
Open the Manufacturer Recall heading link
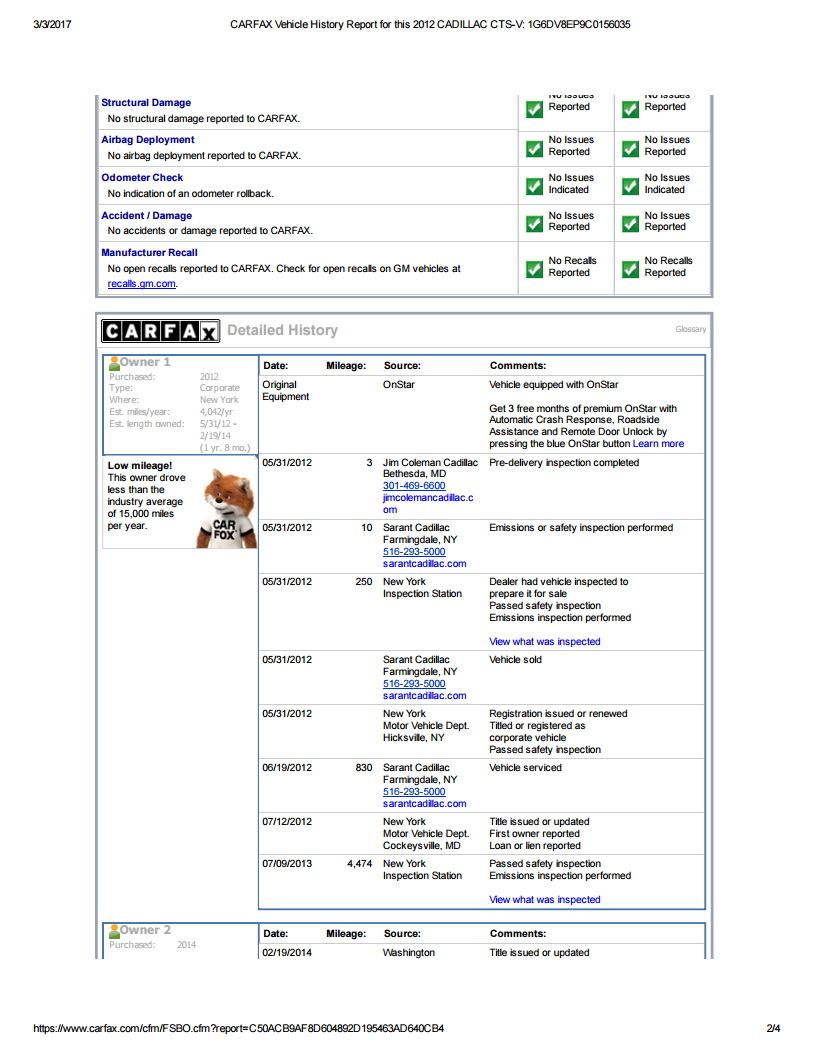point(149,253)
